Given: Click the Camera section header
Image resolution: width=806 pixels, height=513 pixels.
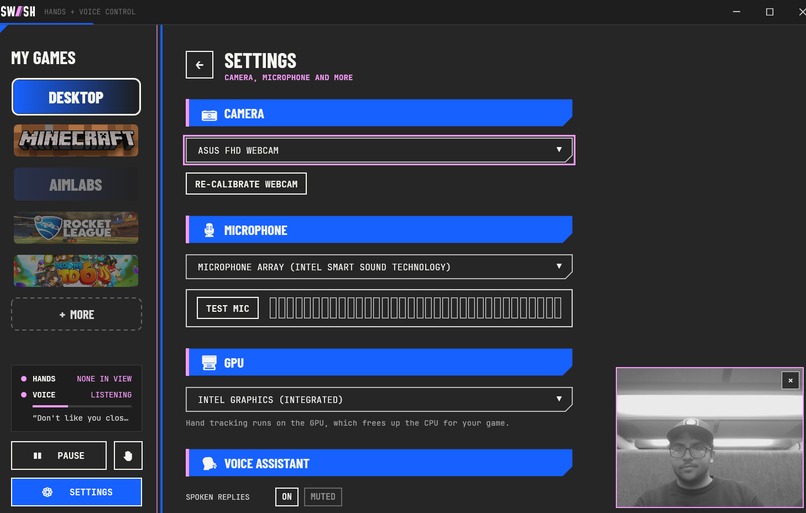Looking at the screenshot, I should click(379, 113).
